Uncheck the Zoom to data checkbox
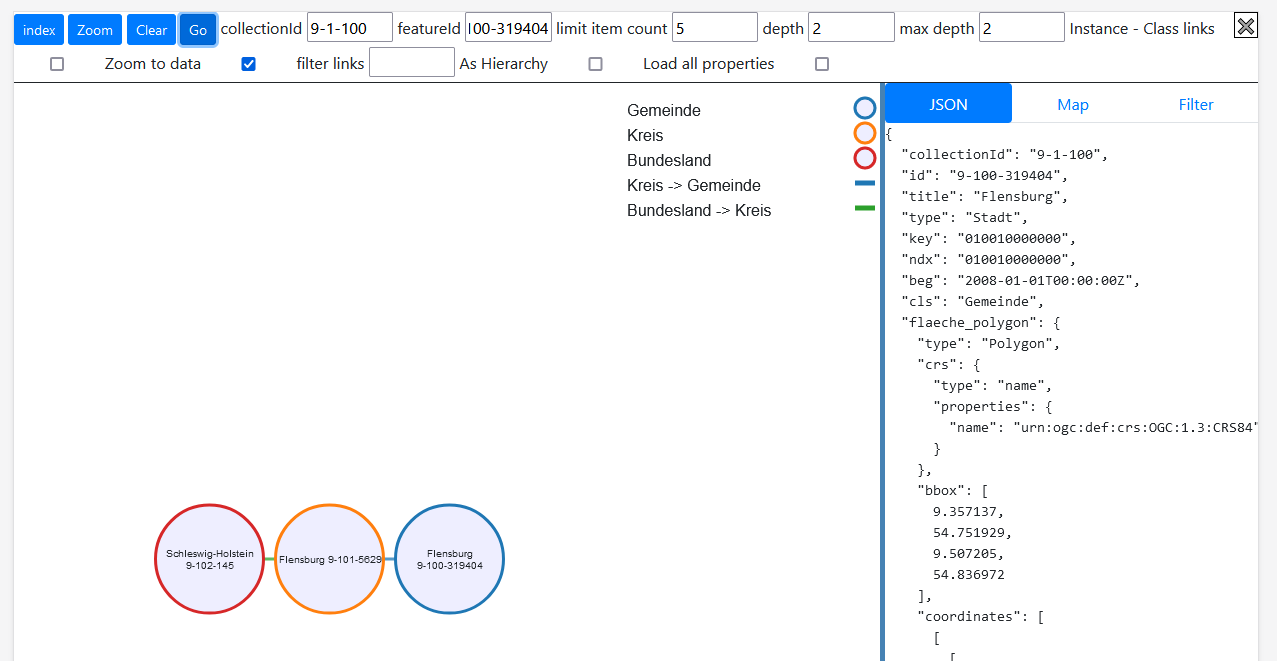Image resolution: width=1277 pixels, height=661 pixels. 249,64
